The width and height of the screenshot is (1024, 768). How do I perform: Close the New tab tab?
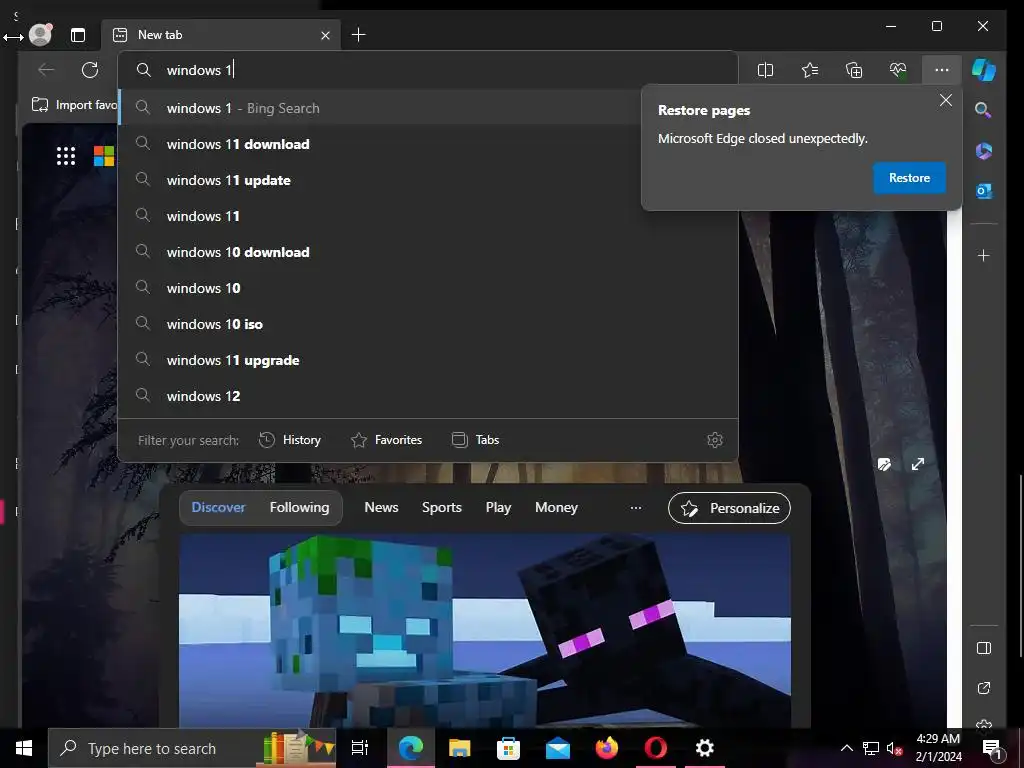click(325, 35)
